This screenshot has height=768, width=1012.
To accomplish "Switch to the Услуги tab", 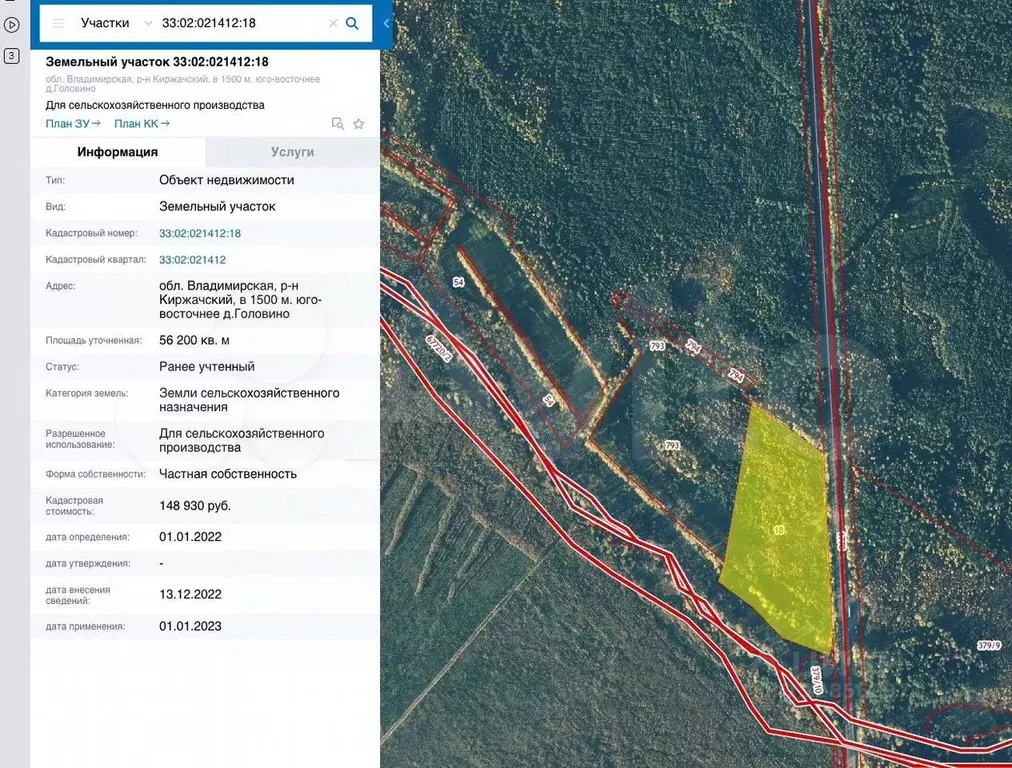I will click(x=292, y=152).
